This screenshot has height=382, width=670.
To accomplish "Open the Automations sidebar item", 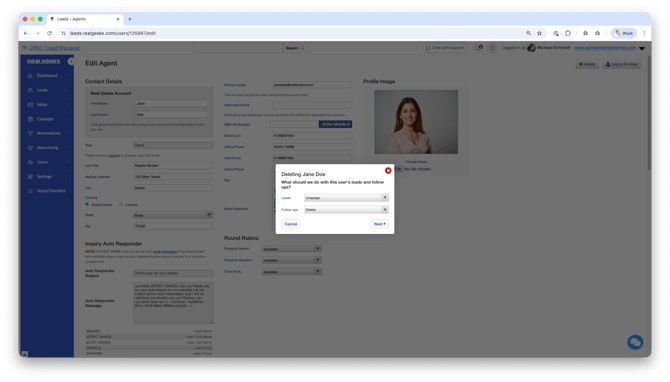I will click(47, 133).
